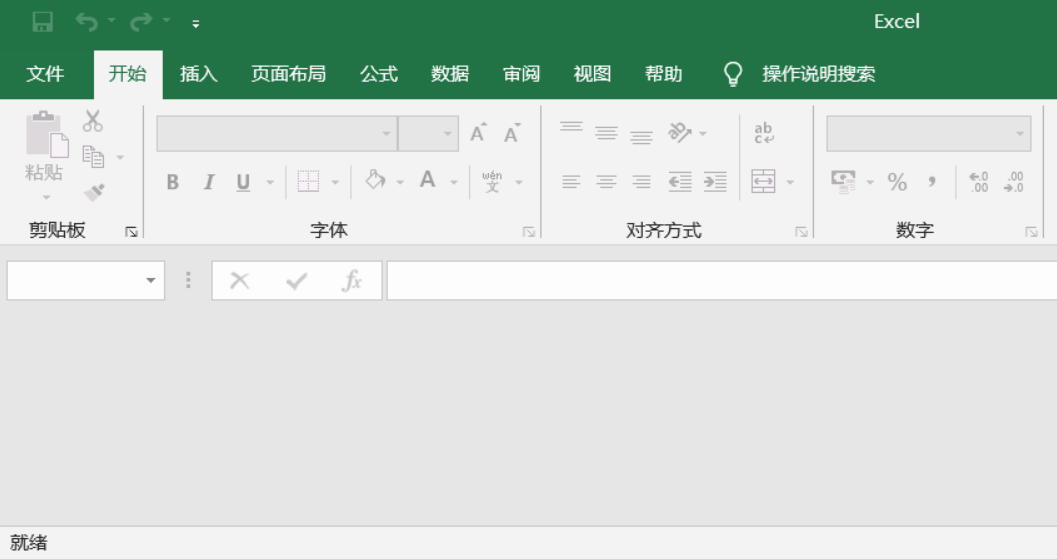
Task: Switch to the 视图 ribbon tab
Action: tap(593, 73)
